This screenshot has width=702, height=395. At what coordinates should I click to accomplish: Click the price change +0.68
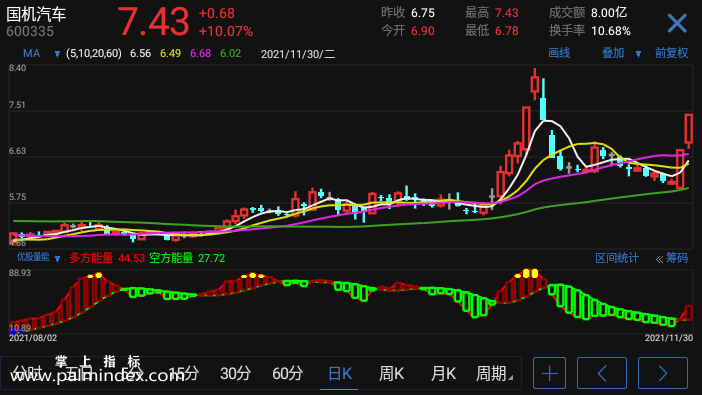point(217,13)
